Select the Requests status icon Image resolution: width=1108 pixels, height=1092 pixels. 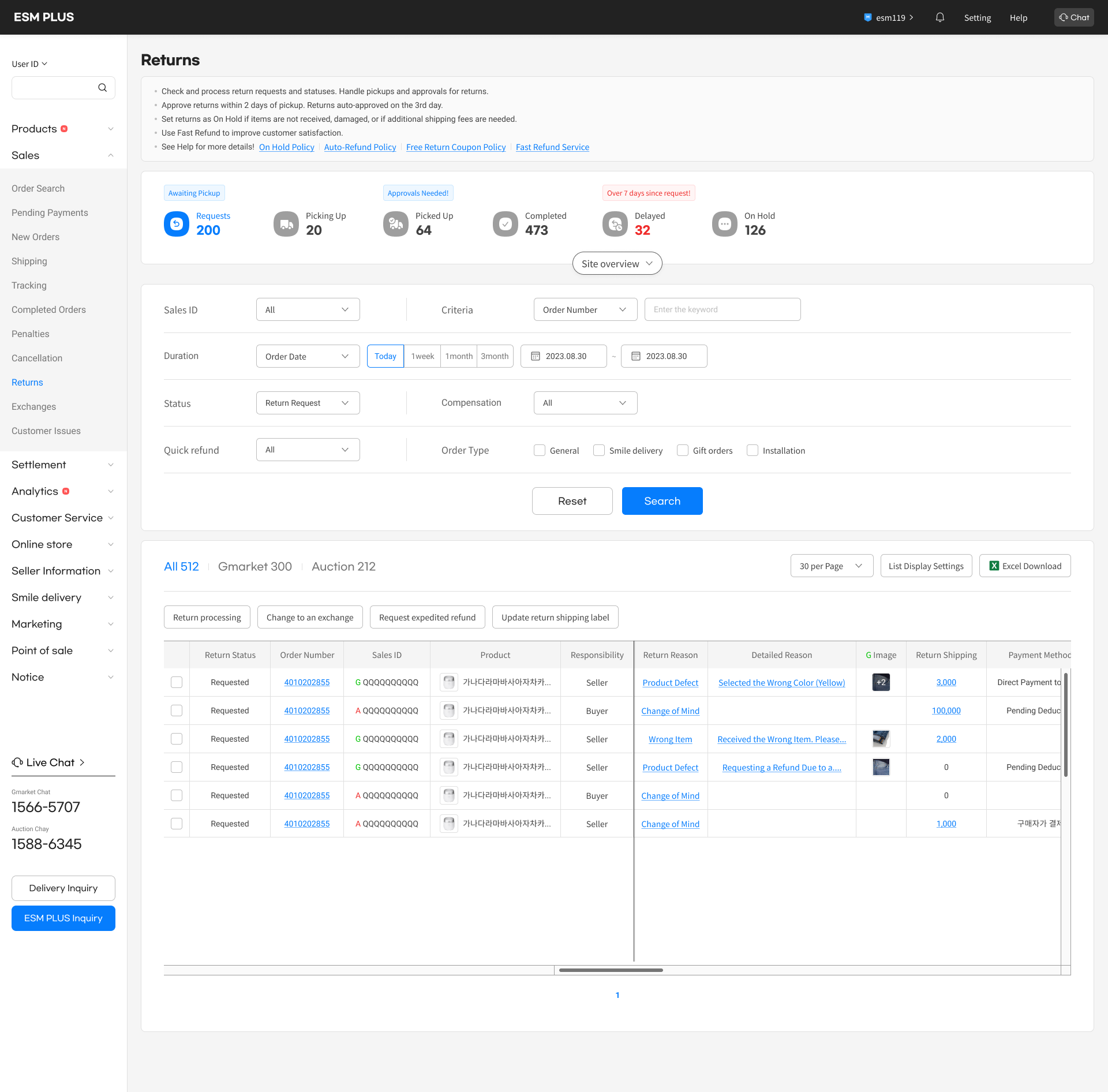tap(177, 224)
